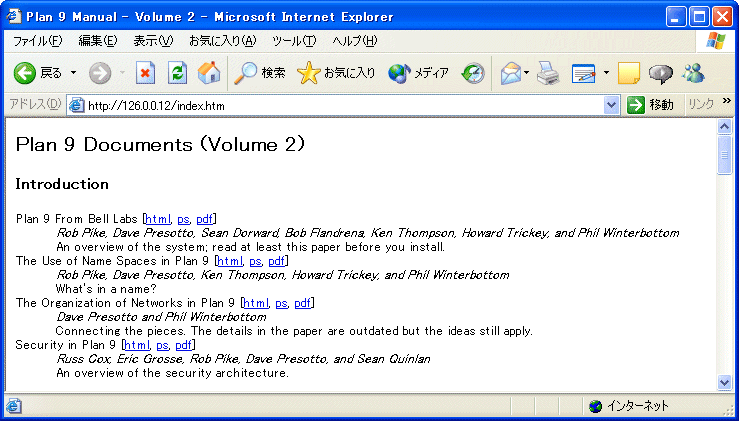Open the mail envelope toolbar button
This screenshot has height=421, width=739.
coord(510,73)
